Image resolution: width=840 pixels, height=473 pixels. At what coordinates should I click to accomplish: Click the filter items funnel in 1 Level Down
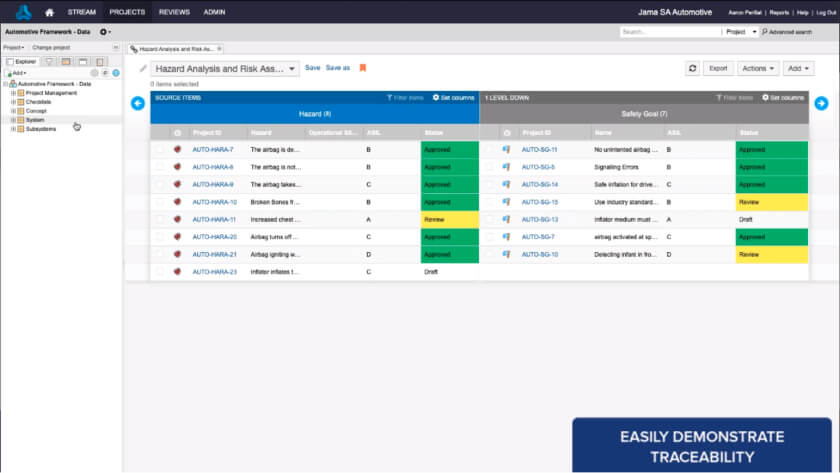pos(733,98)
